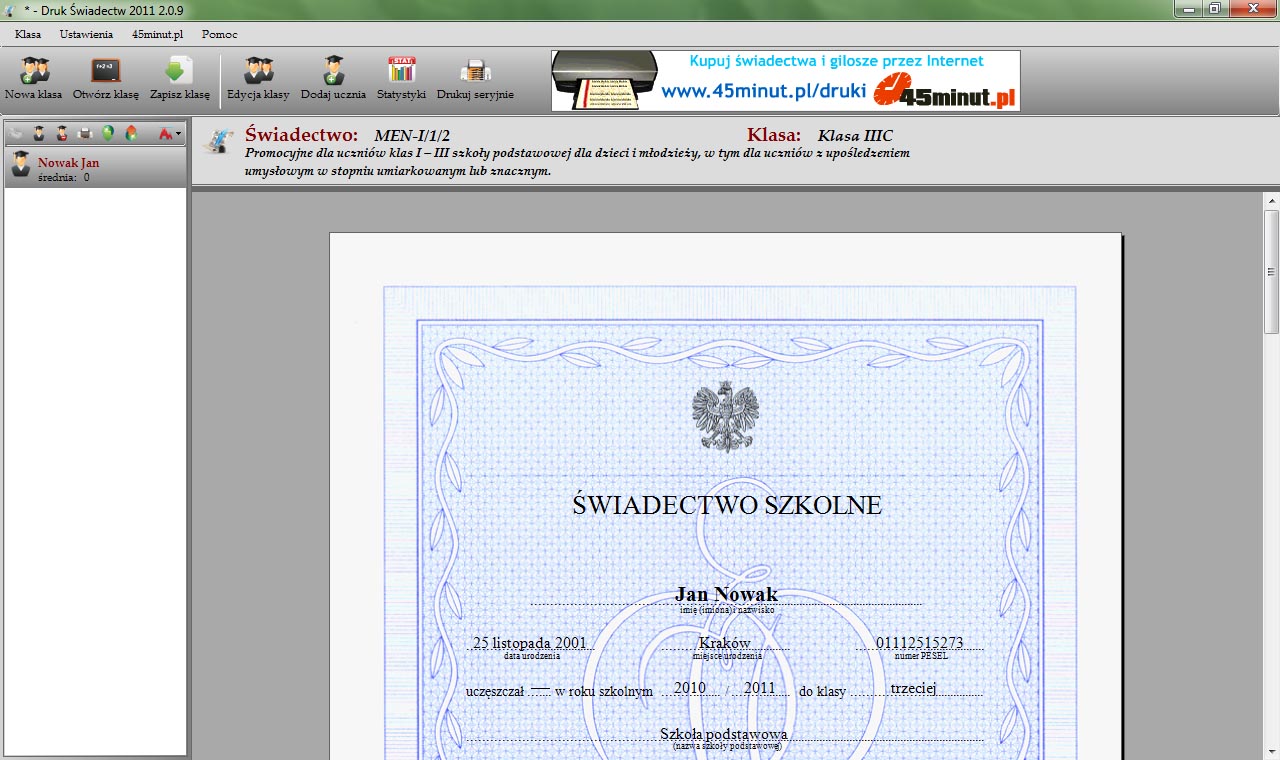Open the Ustawienia menu
The image size is (1280, 760).
tap(86, 34)
